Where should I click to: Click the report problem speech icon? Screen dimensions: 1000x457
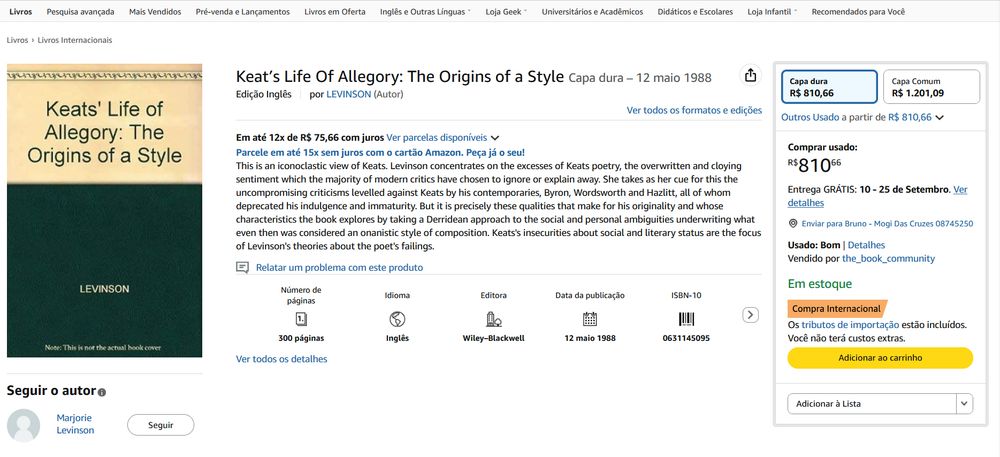242,267
